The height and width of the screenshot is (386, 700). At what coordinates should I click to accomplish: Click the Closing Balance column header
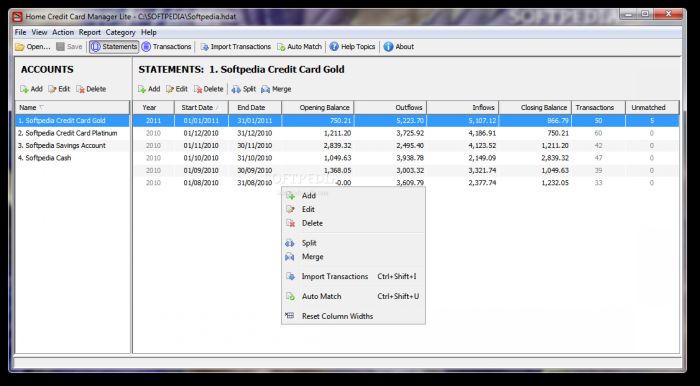(x=535, y=108)
